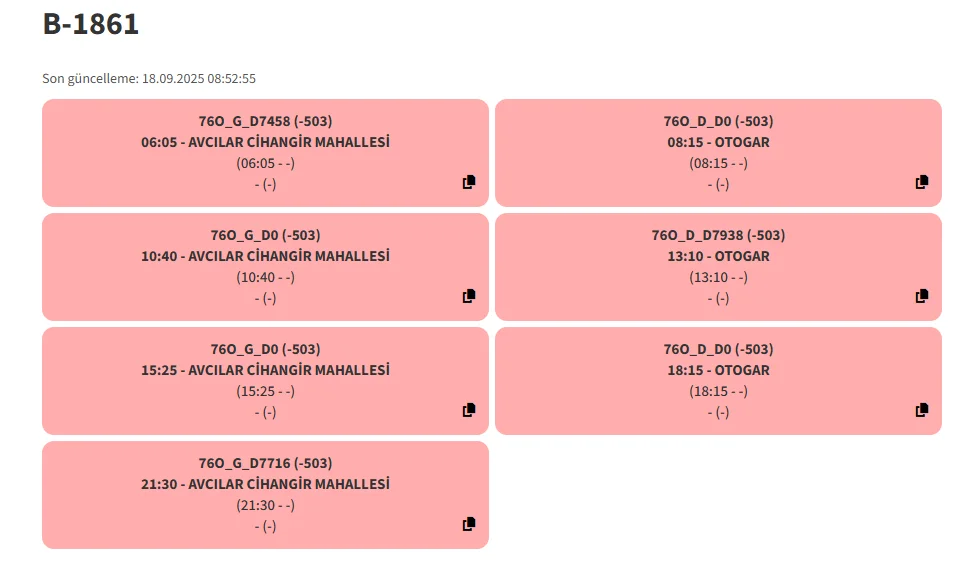Image resolution: width=970 pixels, height=565 pixels.
Task: Copy the 18:15 Otogar trip details
Action: 922,410
